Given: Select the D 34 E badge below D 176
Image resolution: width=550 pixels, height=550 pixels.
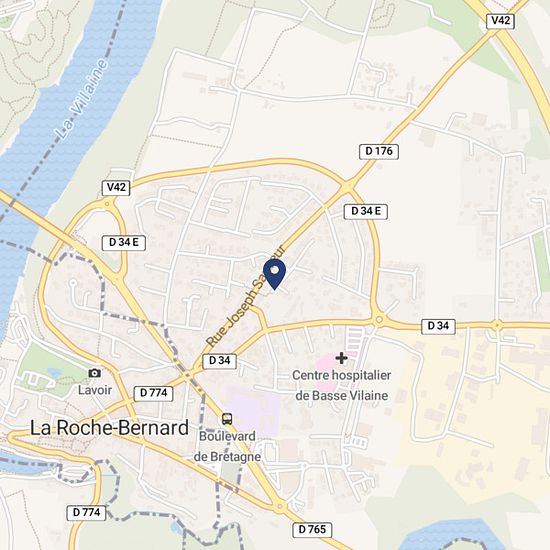Looking at the screenshot, I should tap(366, 212).
